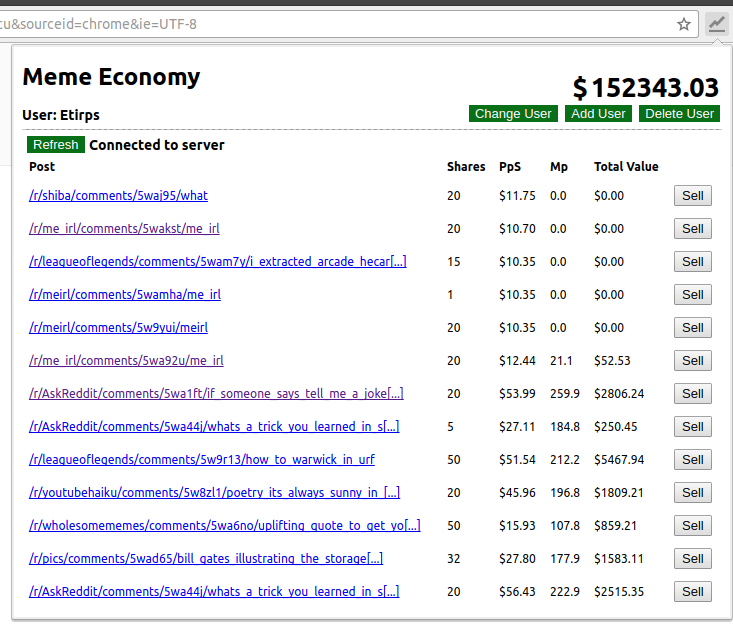The image size is (733, 634).
Task: Click the $27.80 PpS value
Action: pyautogui.click(x=517, y=559)
